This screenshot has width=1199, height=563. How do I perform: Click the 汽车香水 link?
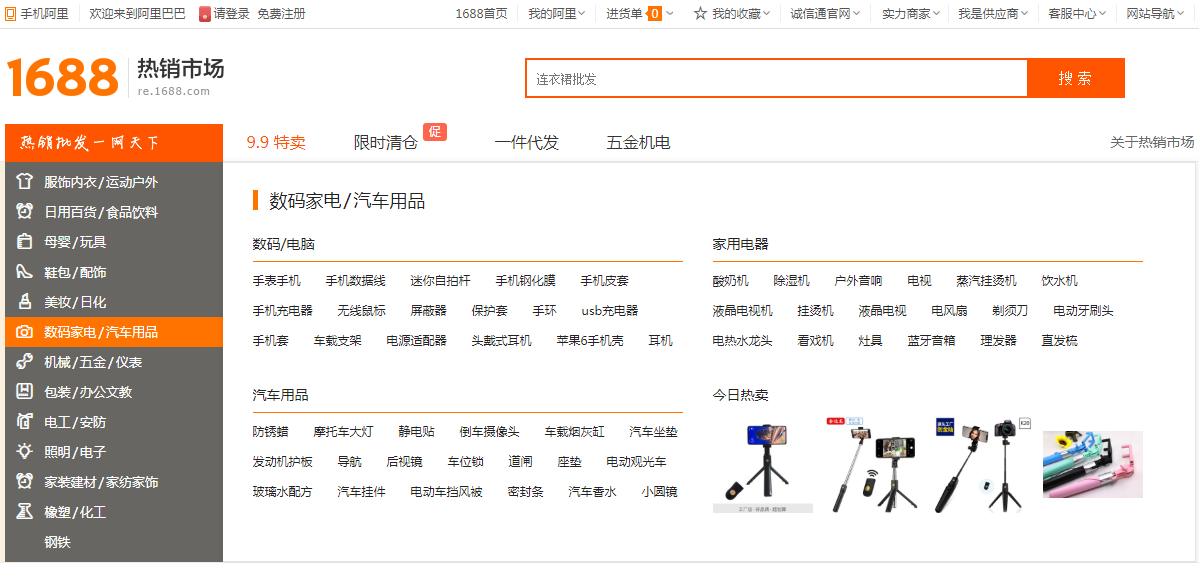592,492
